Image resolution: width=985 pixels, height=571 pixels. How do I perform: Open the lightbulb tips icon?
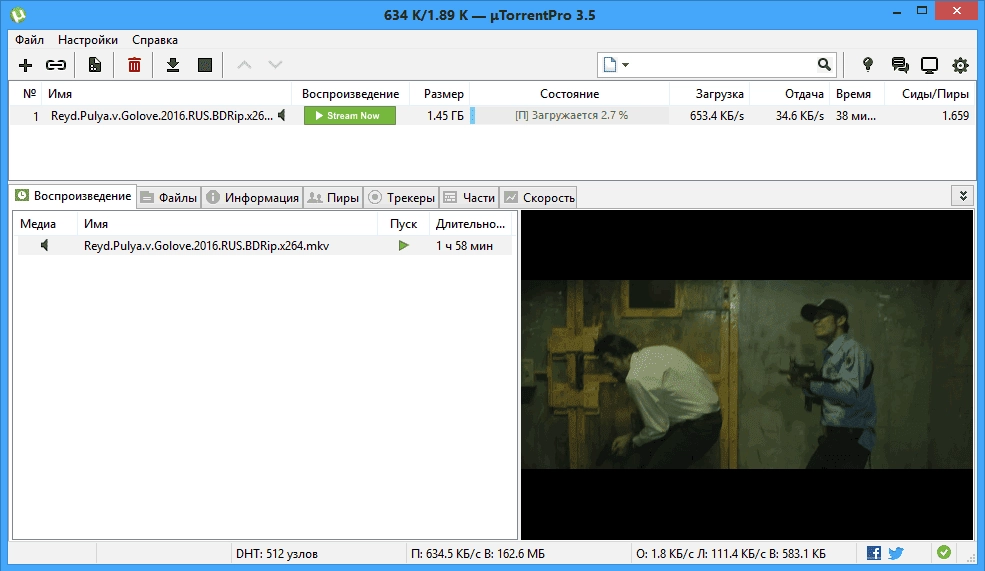pos(868,65)
